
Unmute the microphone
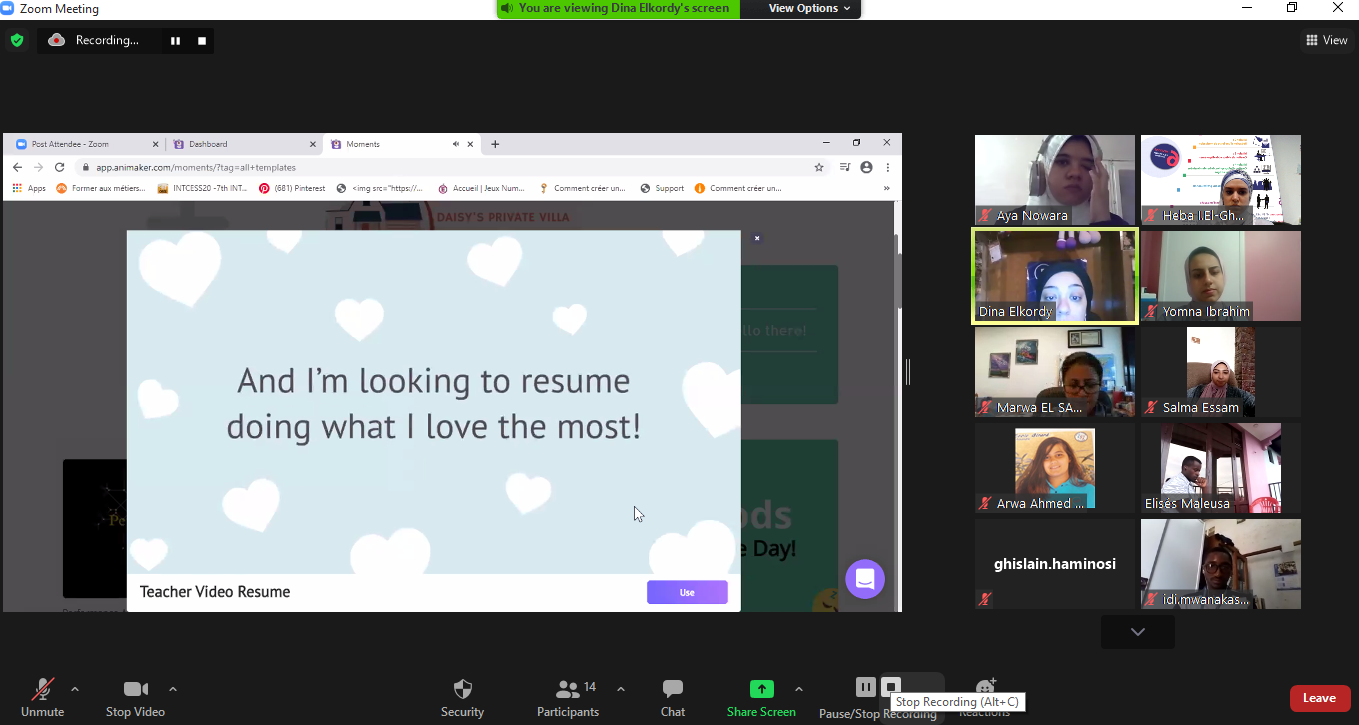tap(42, 690)
